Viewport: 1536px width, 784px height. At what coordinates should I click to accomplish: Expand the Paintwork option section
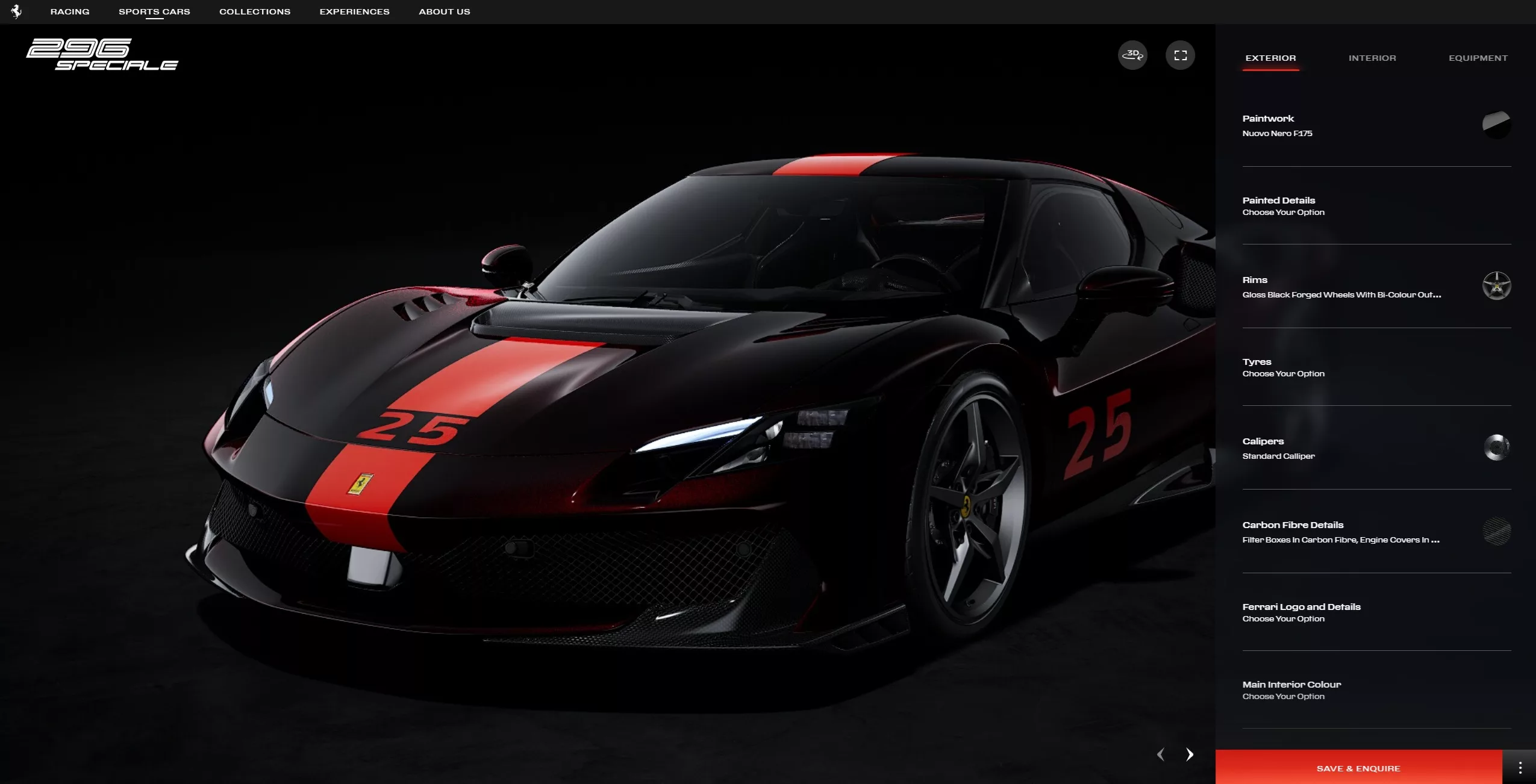[x=1376, y=125]
